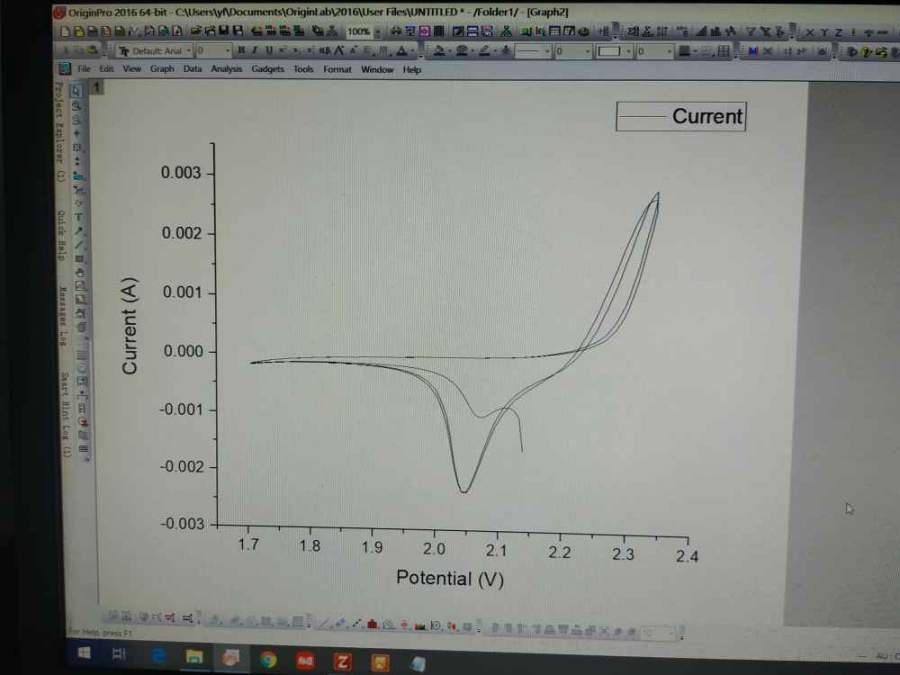Image resolution: width=900 pixels, height=675 pixels.
Task: Click the 2.4 tick label on X axis
Action: (x=686, y=556)
